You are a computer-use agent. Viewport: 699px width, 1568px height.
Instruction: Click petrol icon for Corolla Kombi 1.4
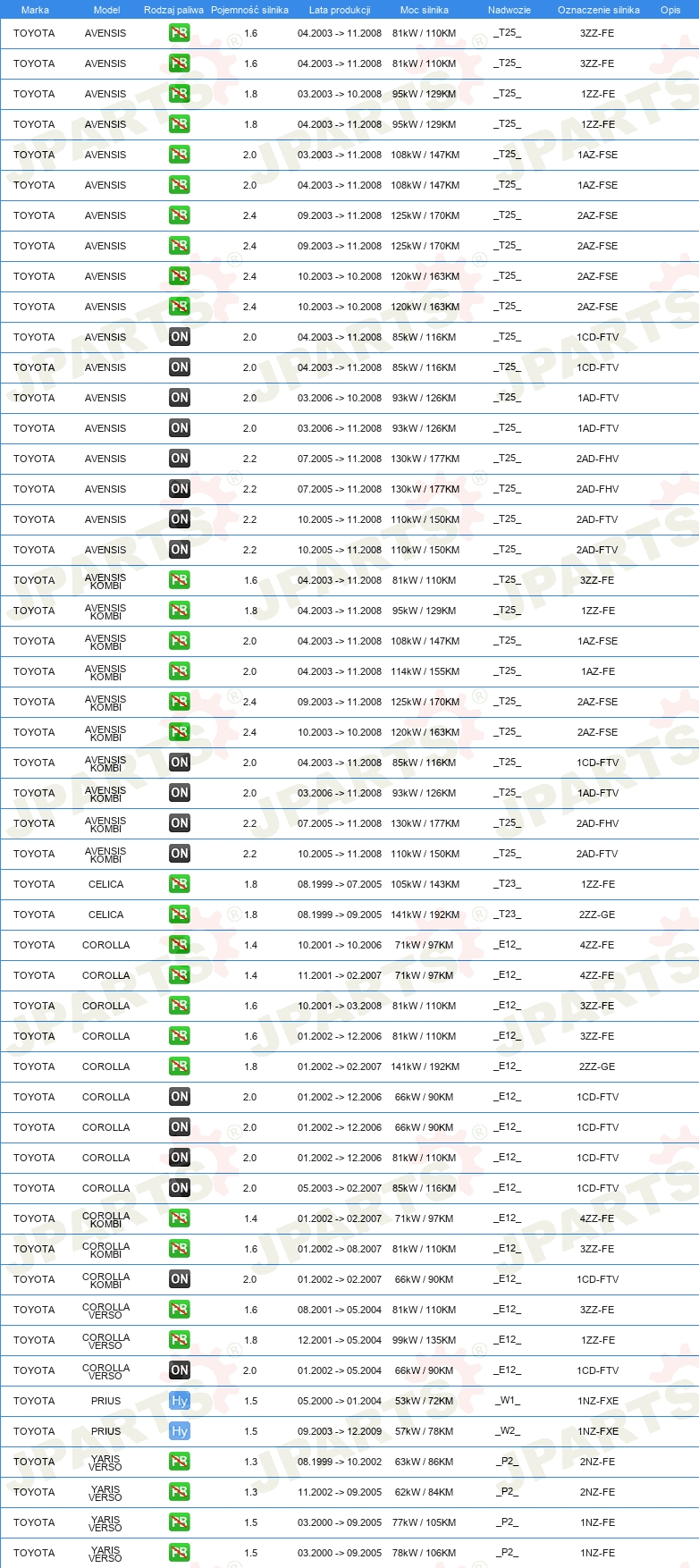pyautogui.click(x=179, y=1218)
